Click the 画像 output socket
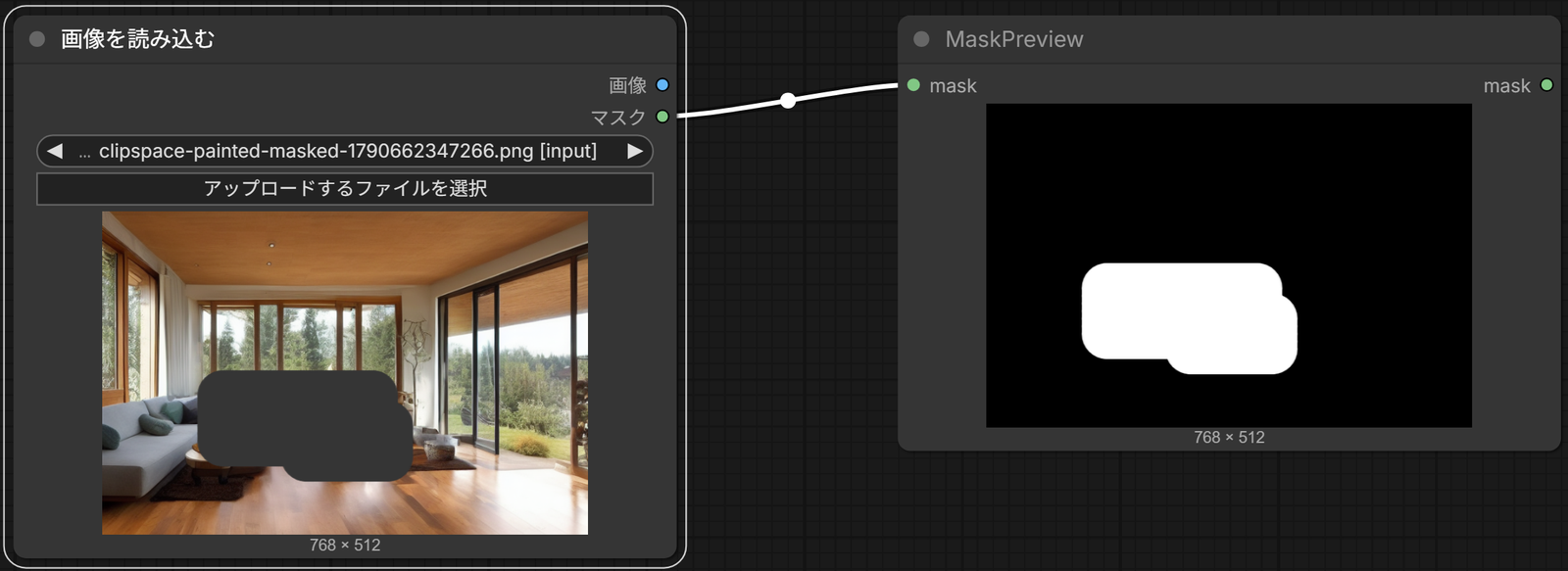 click(x=662, y=85)
